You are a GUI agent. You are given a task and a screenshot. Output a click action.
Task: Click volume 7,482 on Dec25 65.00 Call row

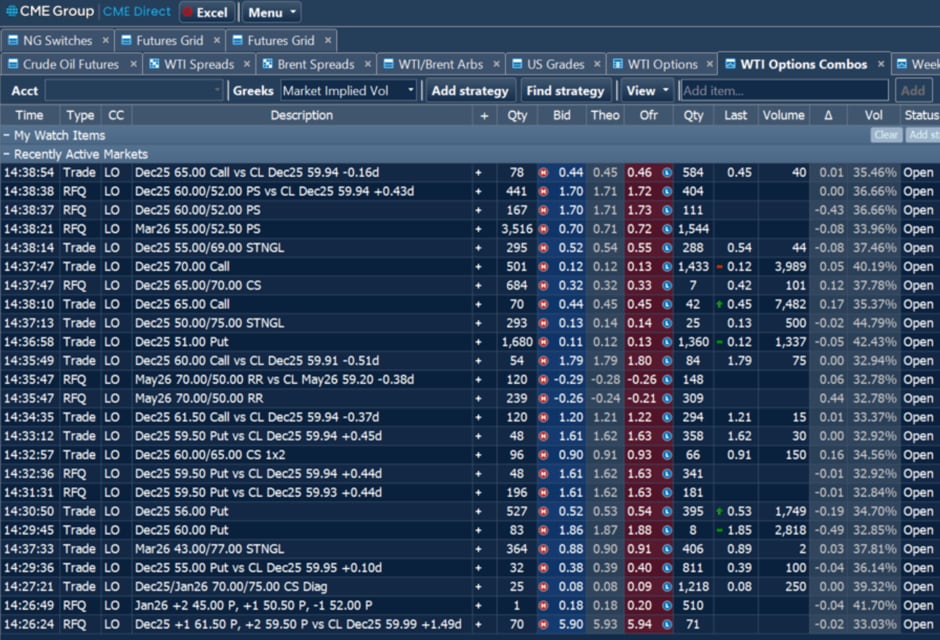790,304
